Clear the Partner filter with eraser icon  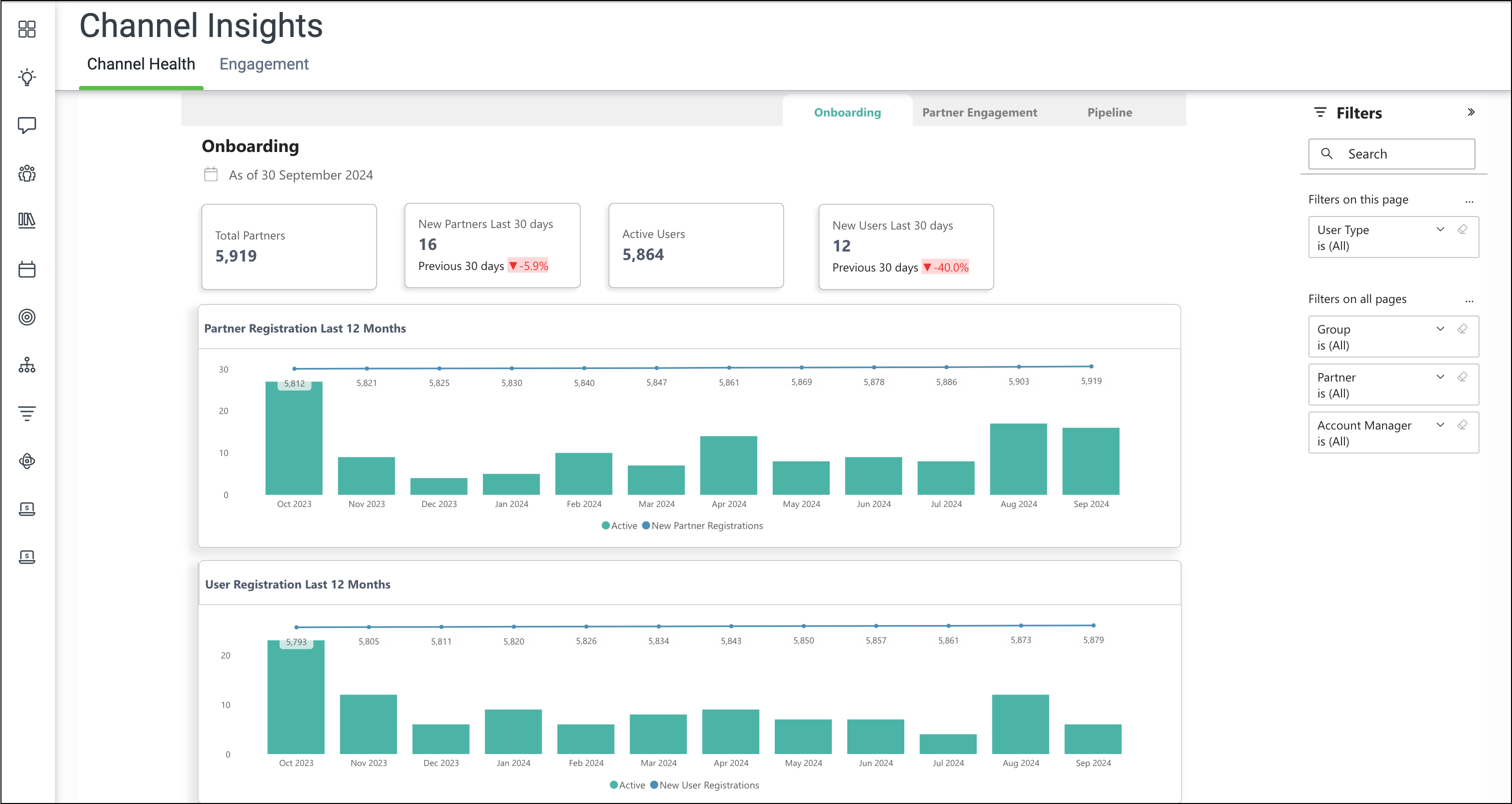click(1462, 377)
